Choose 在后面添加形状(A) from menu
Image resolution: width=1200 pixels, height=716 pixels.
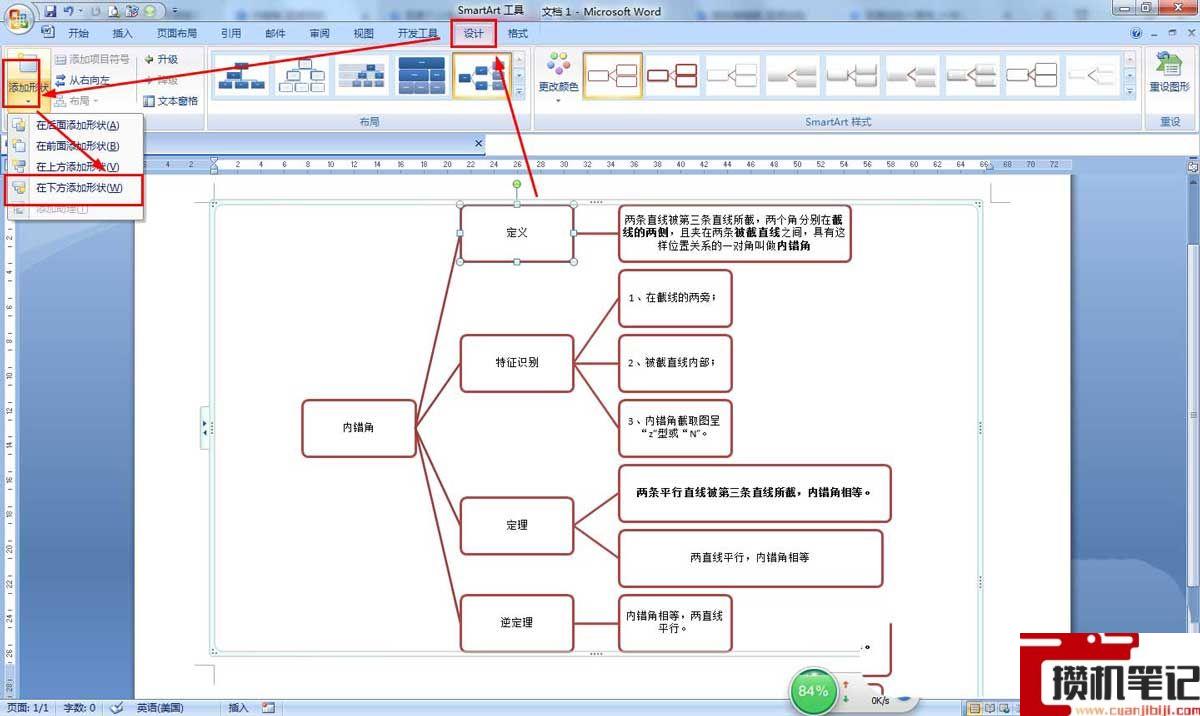pos(76,125)
